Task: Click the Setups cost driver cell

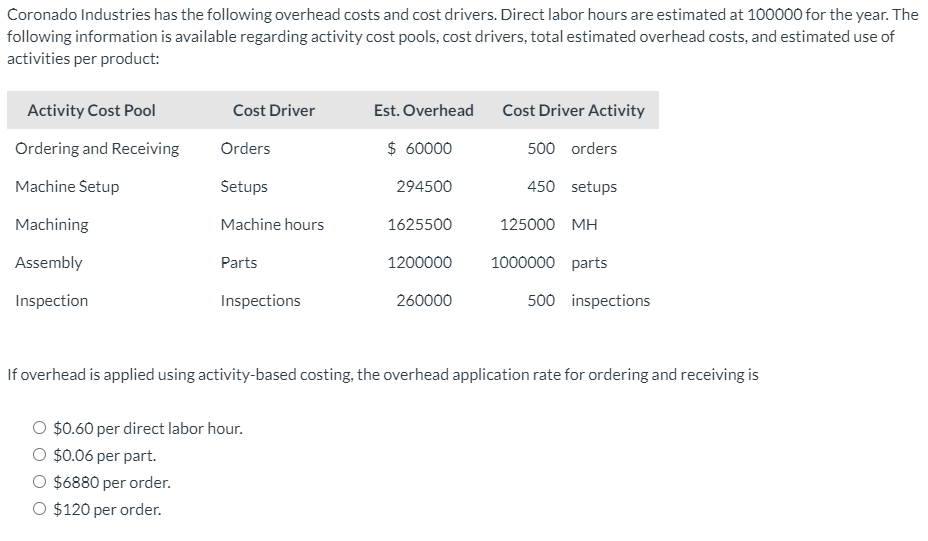Action: pos(244,186)
